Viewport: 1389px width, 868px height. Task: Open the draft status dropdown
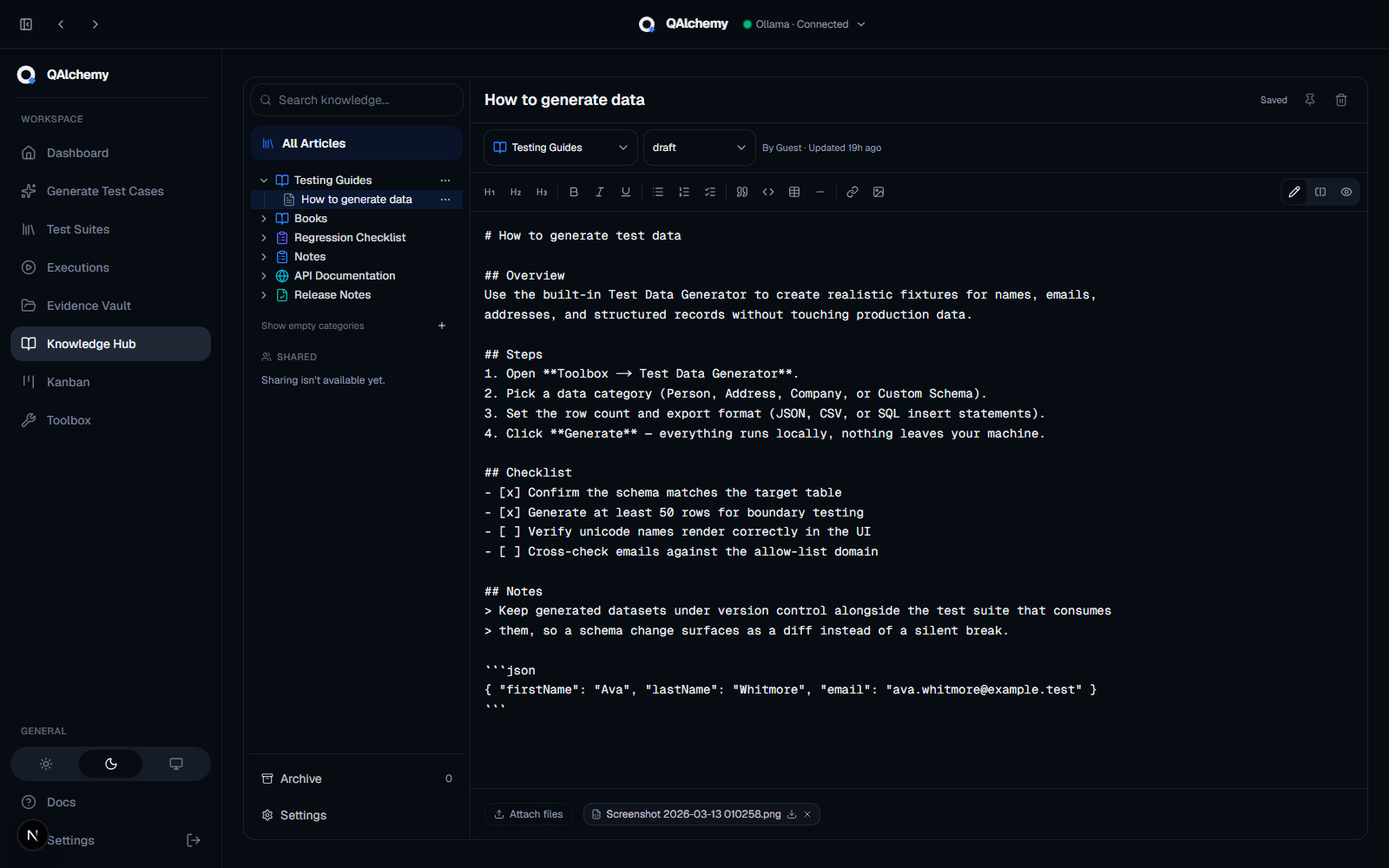click(x=700, y=148)
